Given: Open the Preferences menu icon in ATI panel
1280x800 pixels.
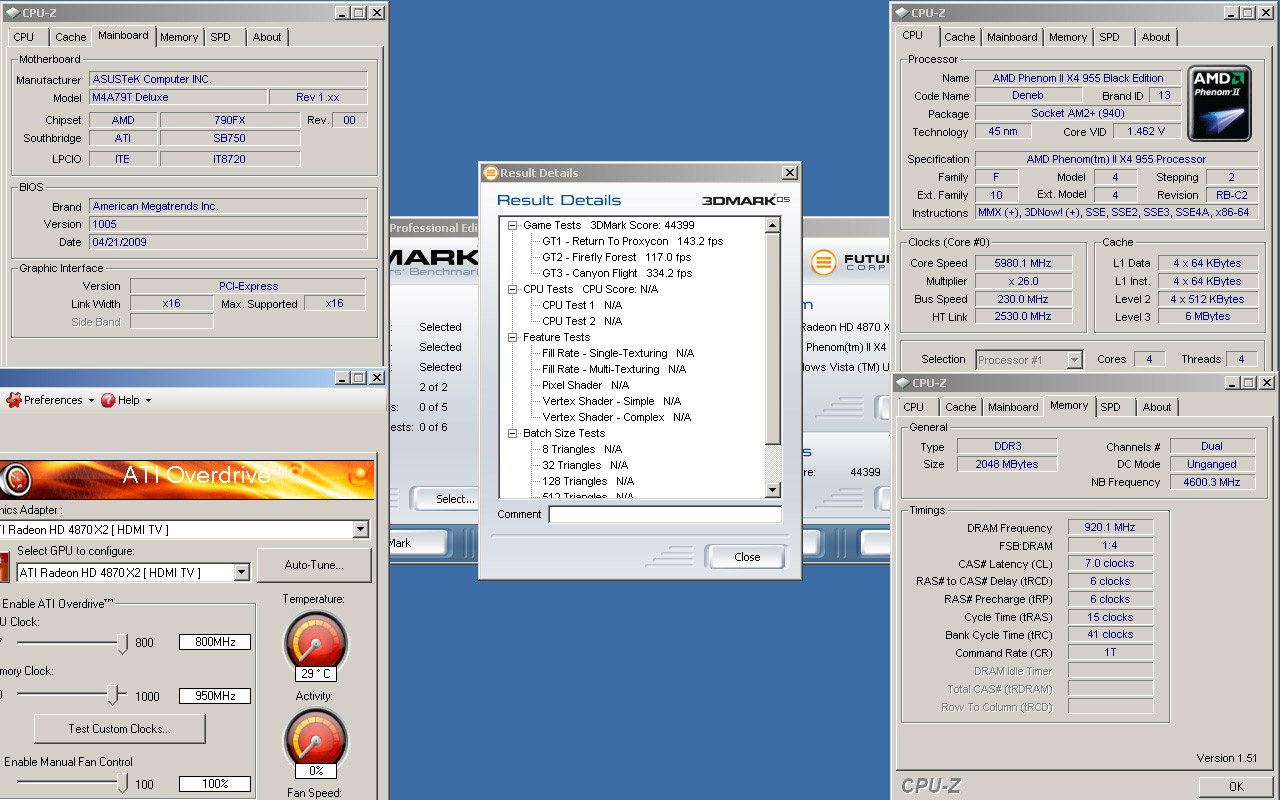Looking at the screenshot, I should [14, 400].
